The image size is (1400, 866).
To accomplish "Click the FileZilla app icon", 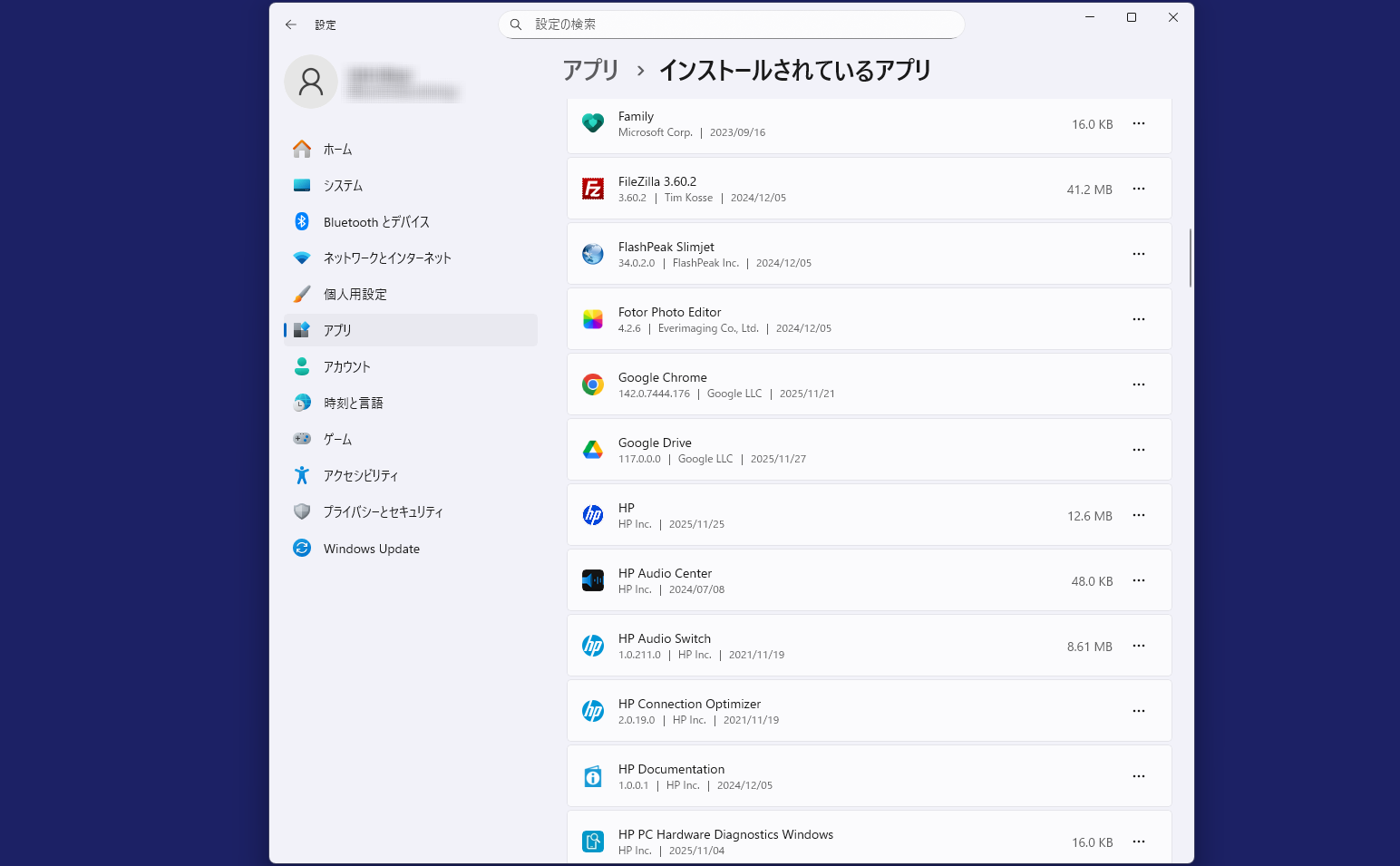I will pos(593,189).
